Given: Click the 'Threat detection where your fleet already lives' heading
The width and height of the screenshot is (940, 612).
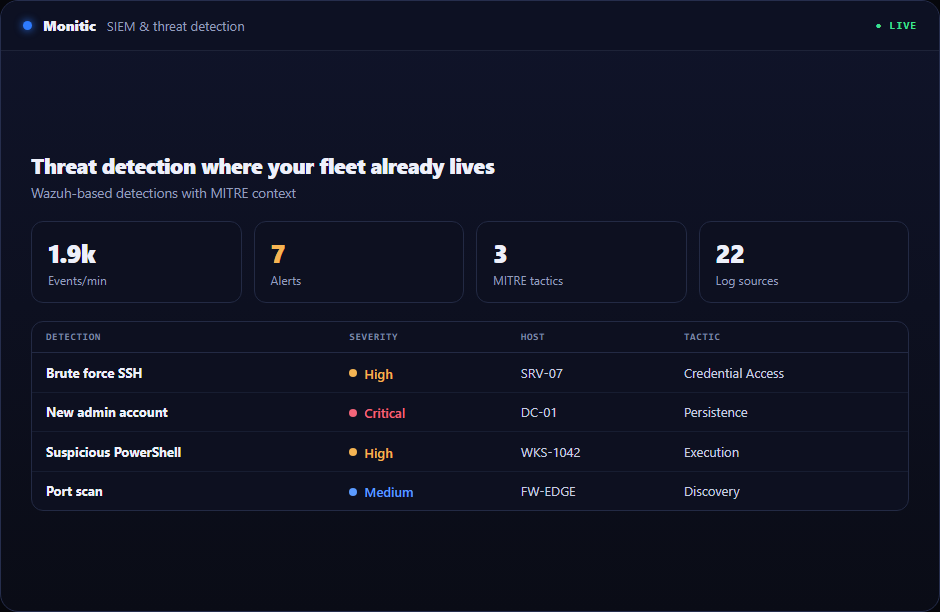Looking at the screenshot, I should coord(263,167).
